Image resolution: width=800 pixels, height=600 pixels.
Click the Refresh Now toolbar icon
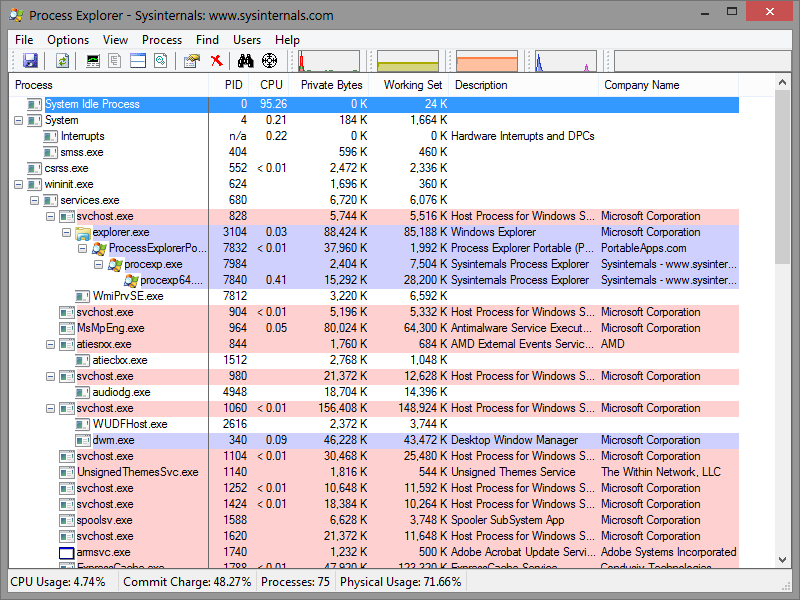[62, 62]
